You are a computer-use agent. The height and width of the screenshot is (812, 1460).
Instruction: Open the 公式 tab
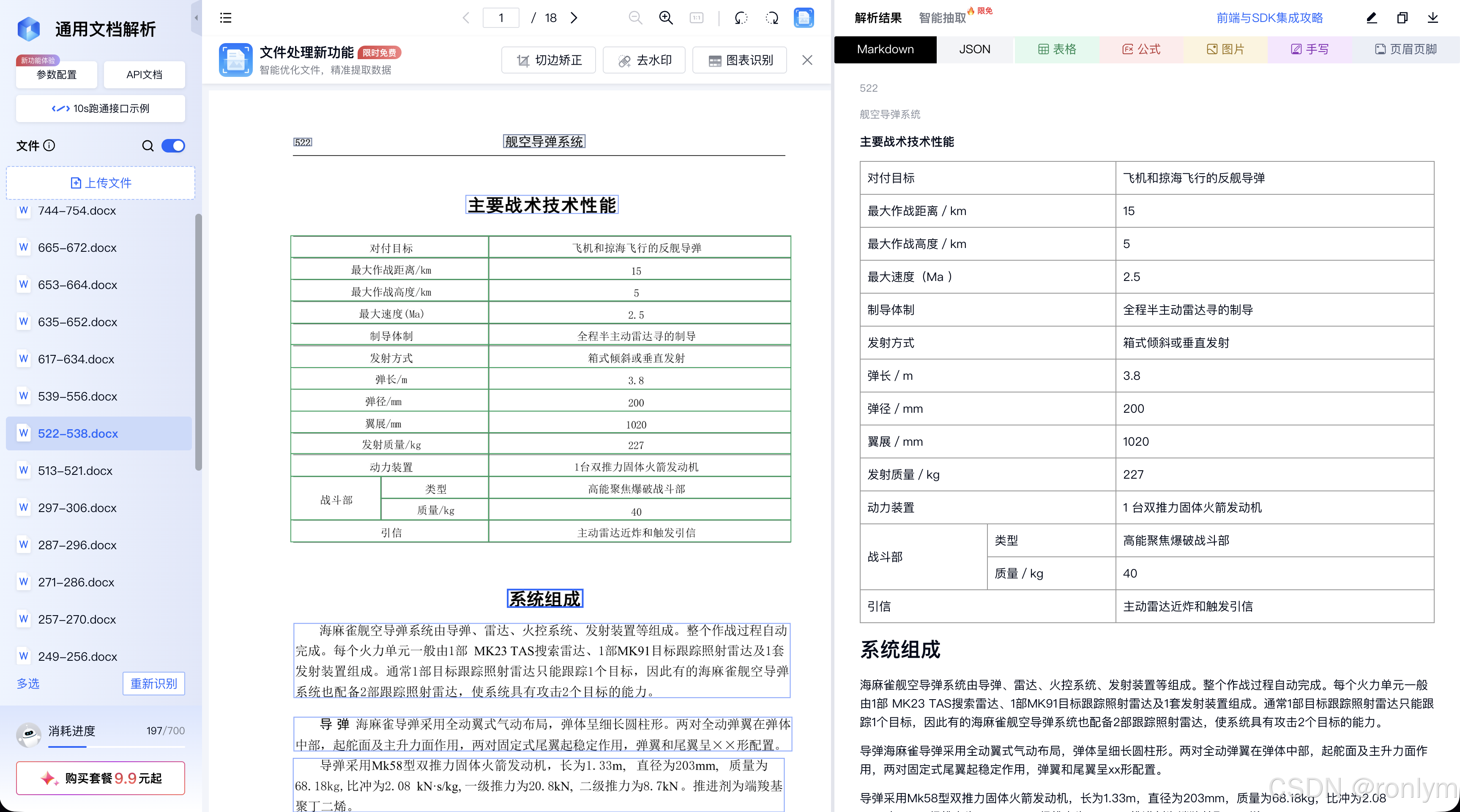(x=1141, y=49)
